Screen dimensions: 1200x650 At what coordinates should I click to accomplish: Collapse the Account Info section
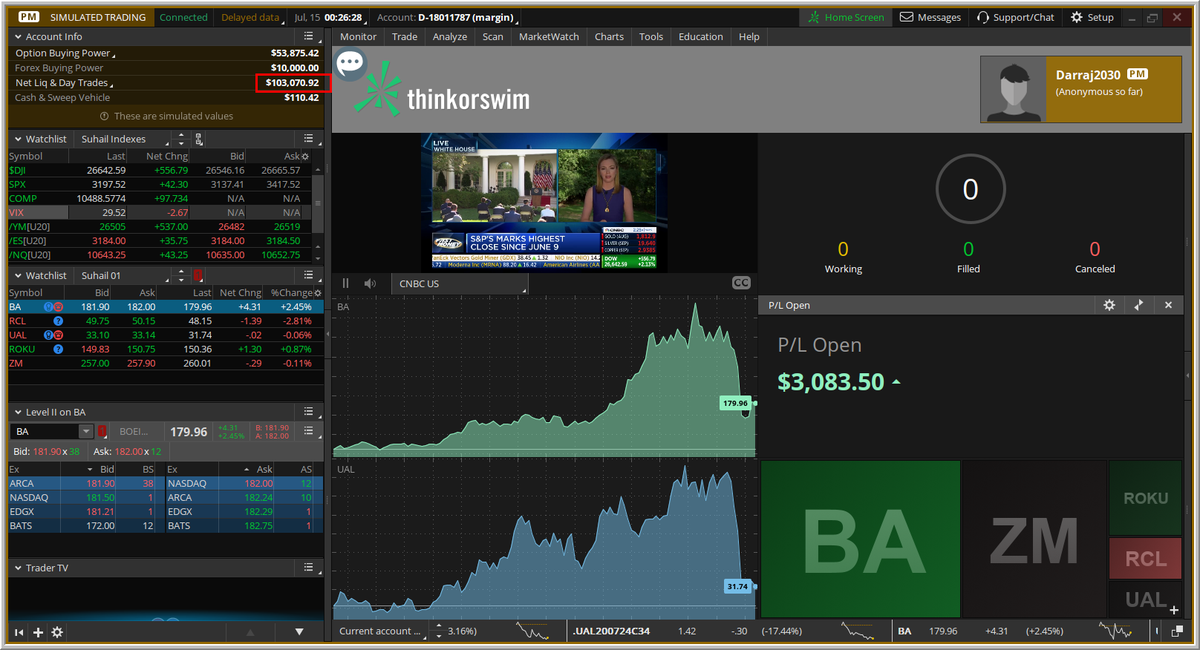[18, 37]
